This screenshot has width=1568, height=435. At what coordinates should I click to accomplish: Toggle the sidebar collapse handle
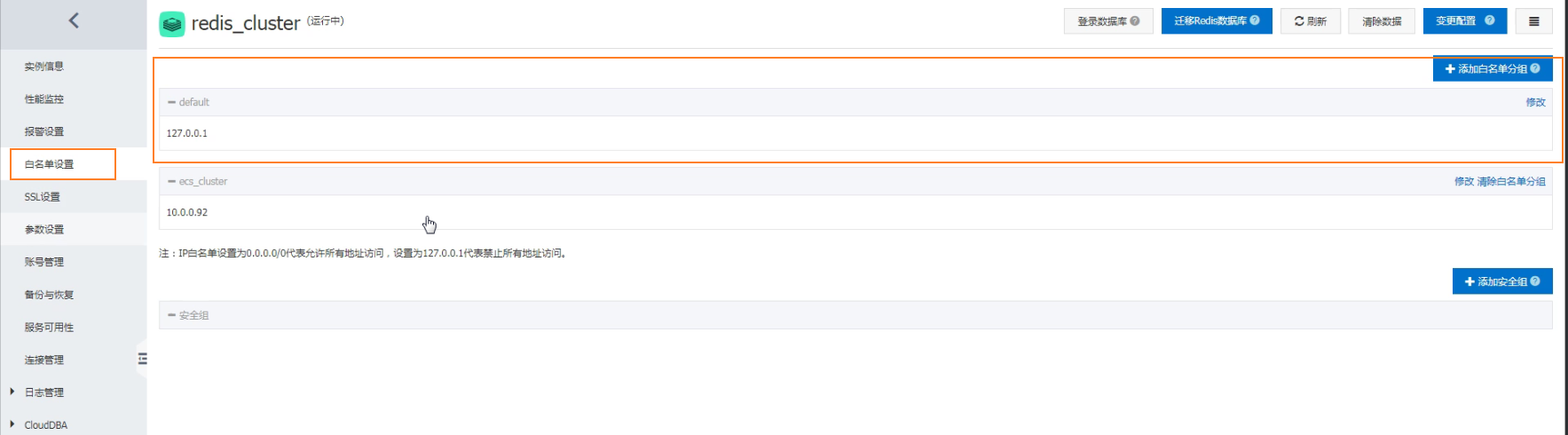click(142, 359)
